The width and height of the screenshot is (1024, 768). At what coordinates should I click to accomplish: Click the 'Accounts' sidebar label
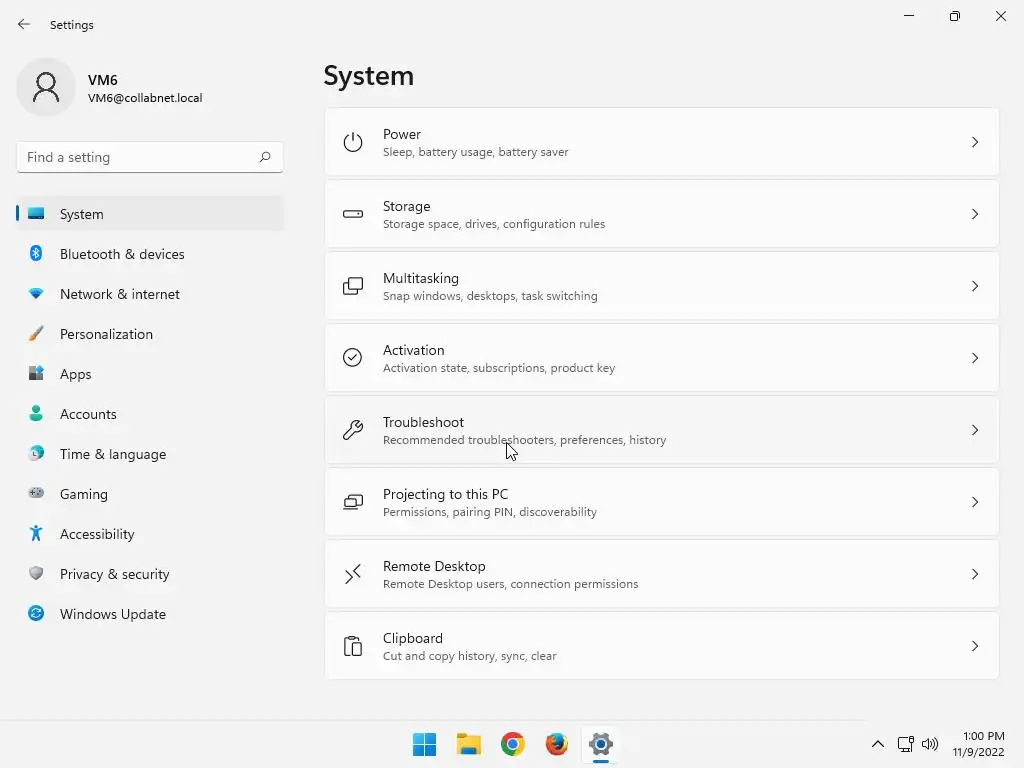click(88, 414)
